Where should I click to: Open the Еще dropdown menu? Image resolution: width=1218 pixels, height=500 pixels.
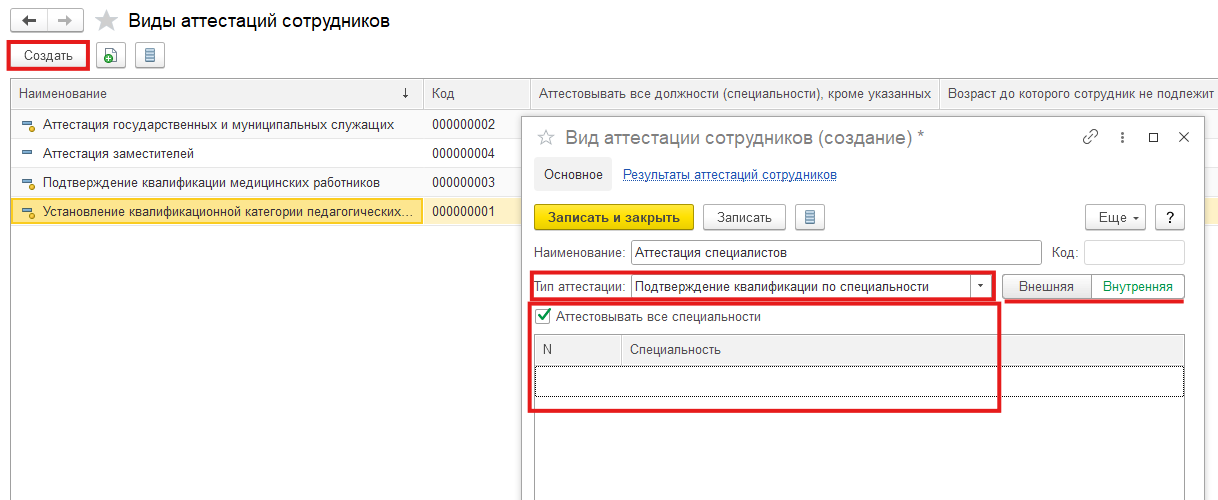(1115, 217)
